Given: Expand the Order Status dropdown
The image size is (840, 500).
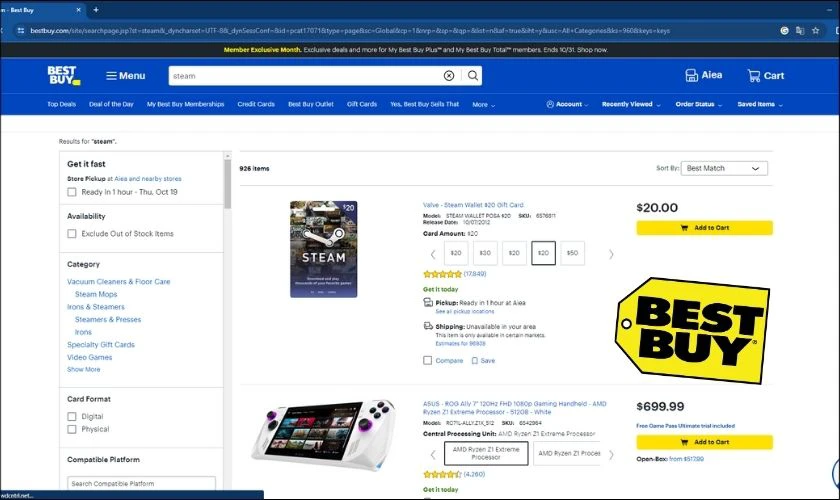Looking at the screenshot, I should pyautogui.click(x=699, y=104).
